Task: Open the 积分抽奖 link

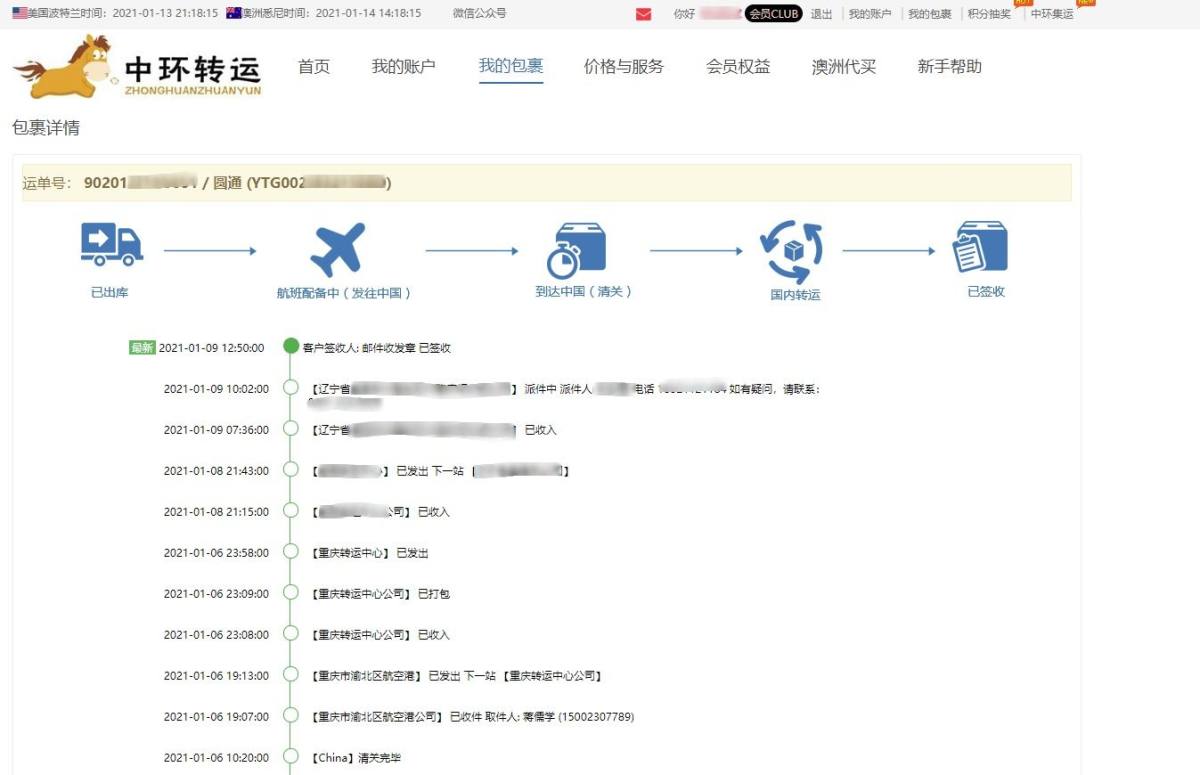Action: 989,14
